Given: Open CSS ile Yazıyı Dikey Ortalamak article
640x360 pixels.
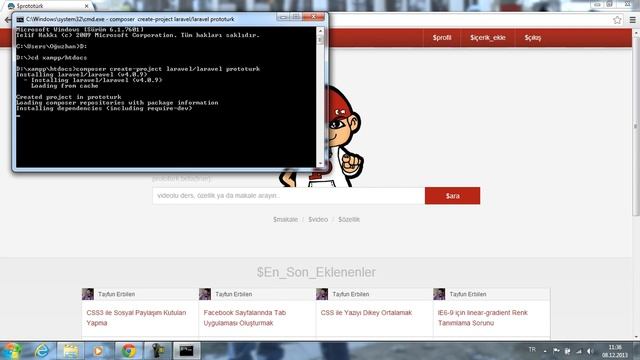Looking at the screenshot, I should [366, 313].
